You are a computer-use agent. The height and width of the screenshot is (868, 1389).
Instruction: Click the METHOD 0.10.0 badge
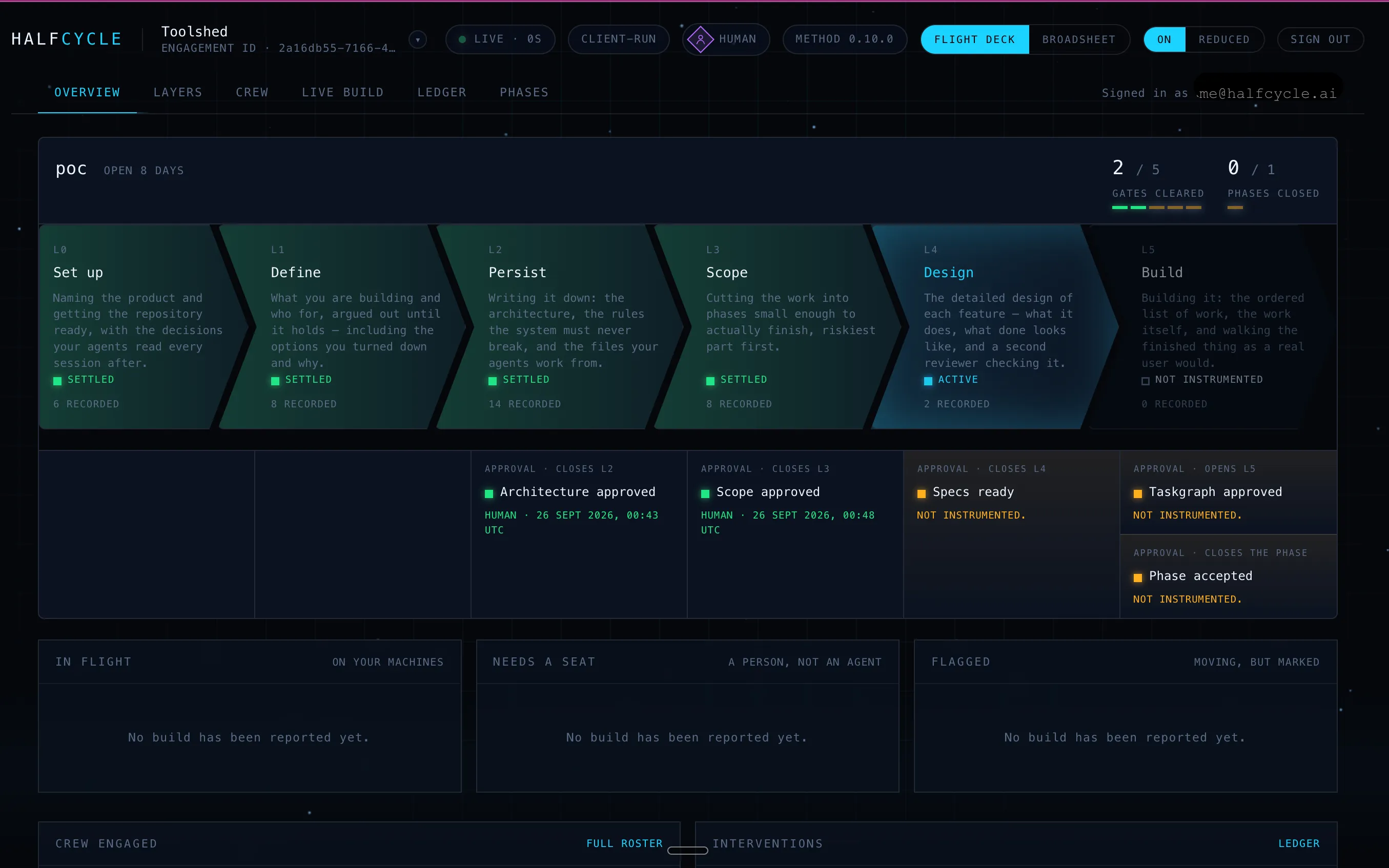[845, 39]
